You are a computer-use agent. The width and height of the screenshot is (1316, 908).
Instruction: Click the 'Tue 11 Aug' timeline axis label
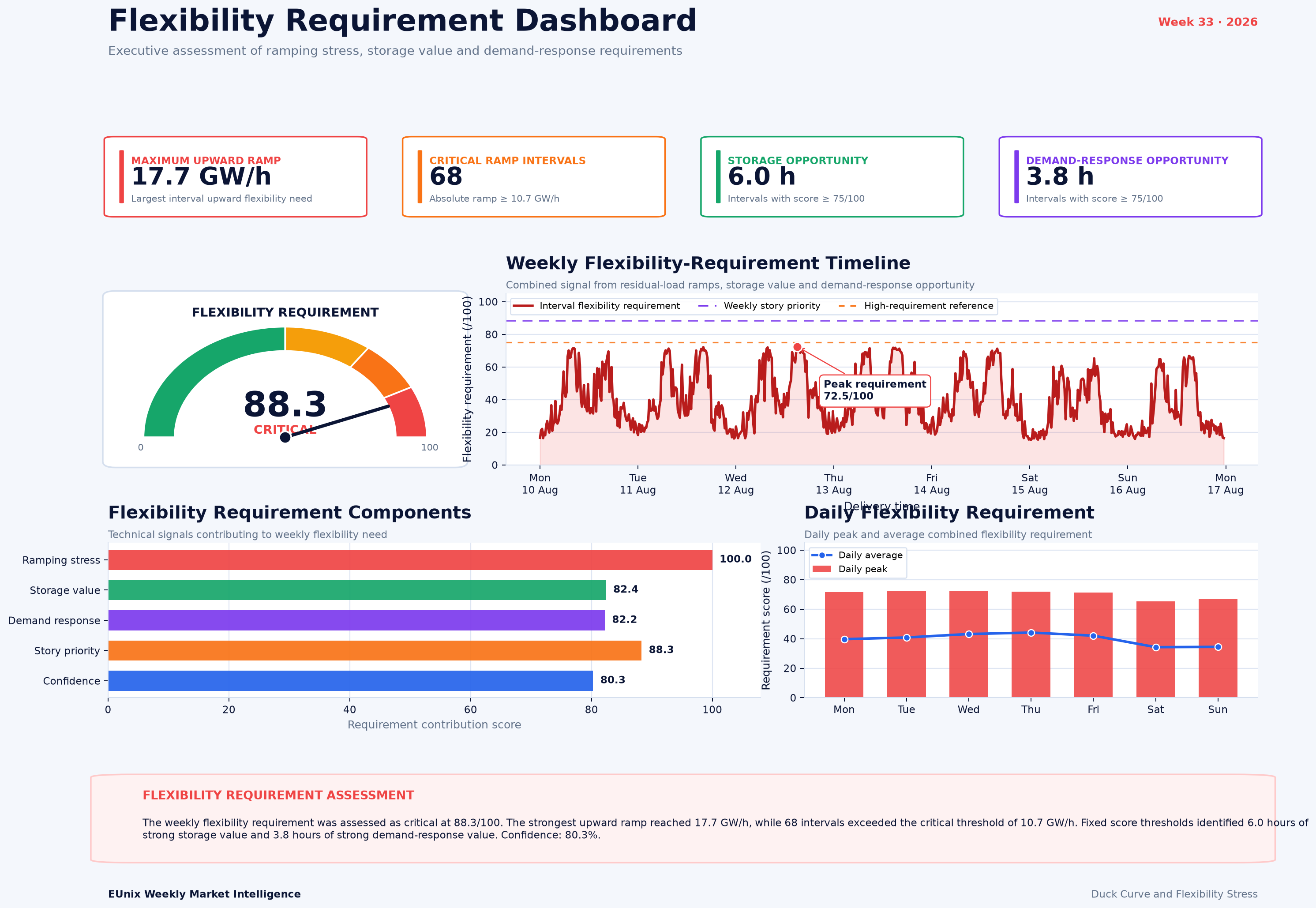tap(637, 484)
